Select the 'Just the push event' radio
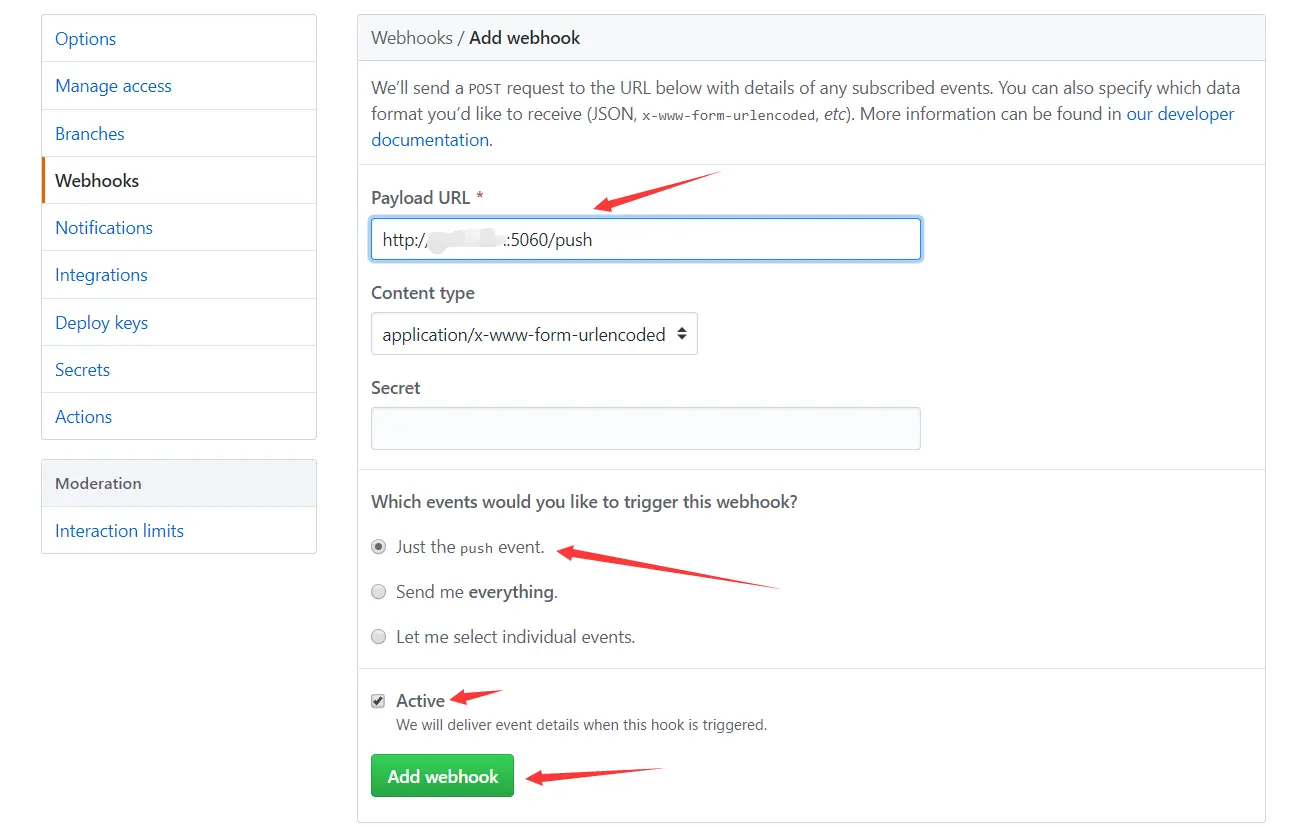Image resolution: width=1312 pixels, height=827 pixels. 379,547
